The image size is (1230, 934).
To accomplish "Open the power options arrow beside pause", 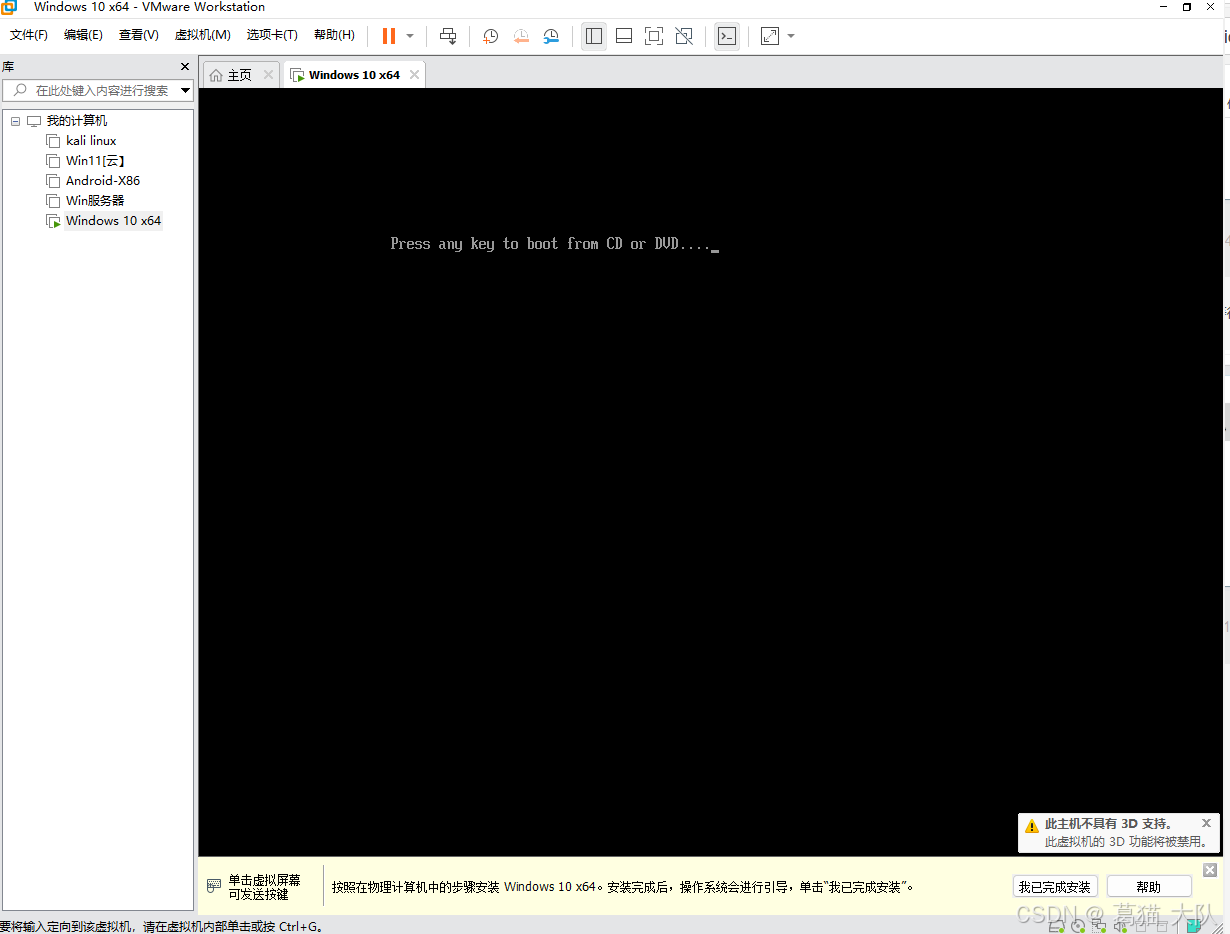I will click(x=410, y=36).
